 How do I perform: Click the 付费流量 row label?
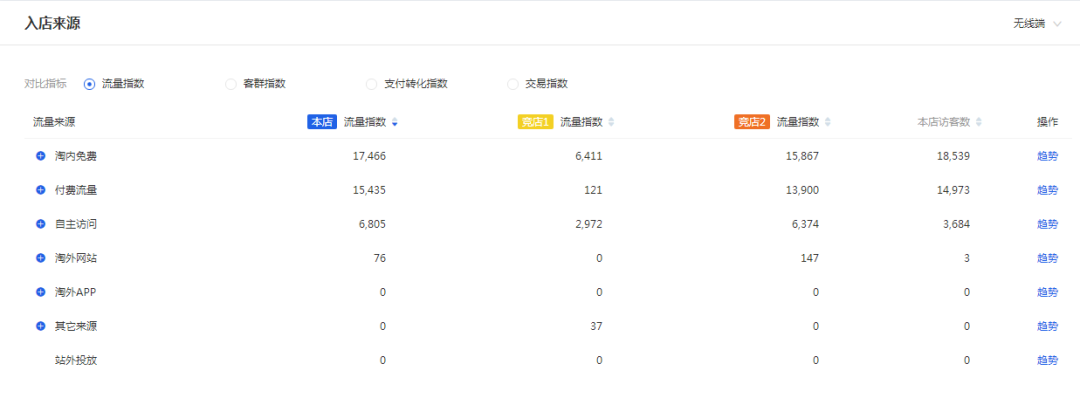(76, 190)
